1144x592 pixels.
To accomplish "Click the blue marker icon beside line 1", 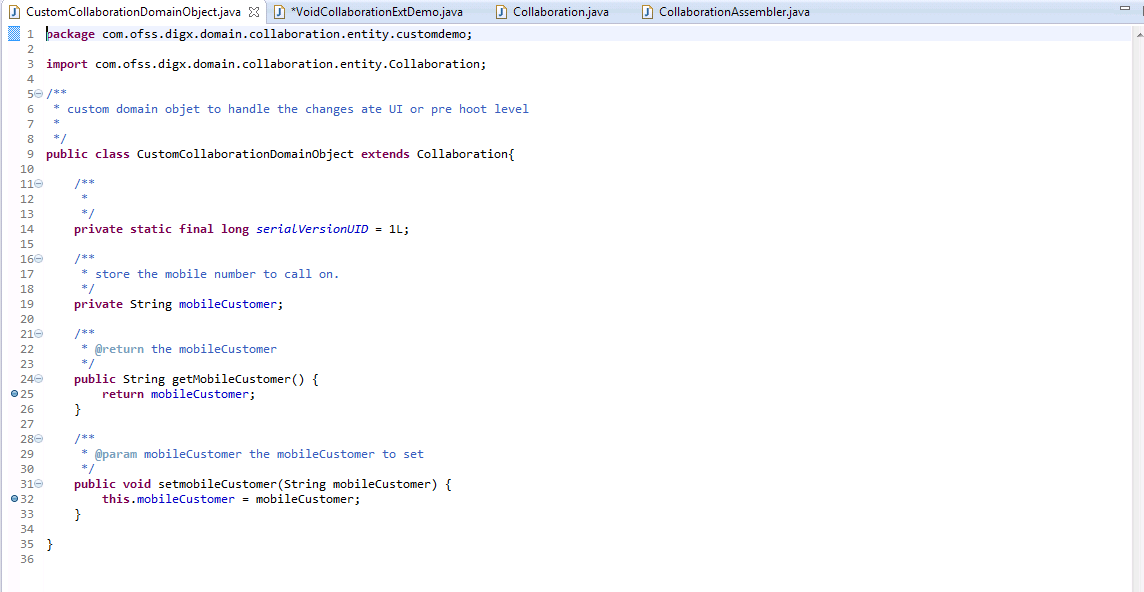I will pyautogui.click(x=12, y=33).
